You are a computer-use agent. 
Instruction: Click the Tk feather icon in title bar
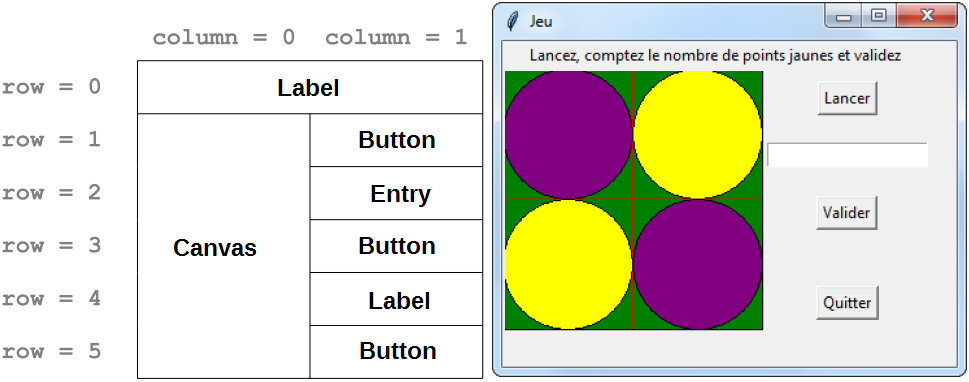click(512, 22)
